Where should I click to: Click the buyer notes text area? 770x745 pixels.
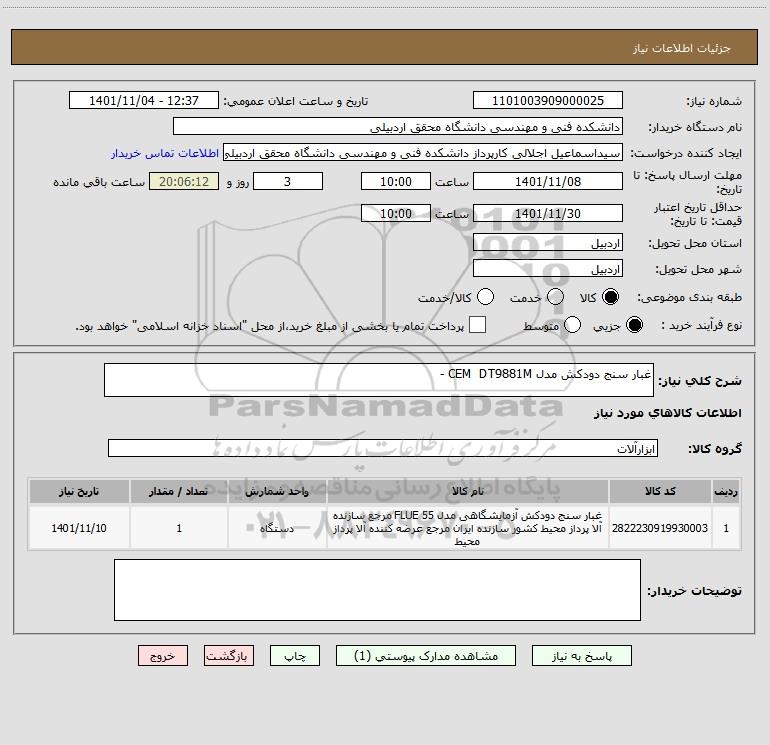(x=377, y=590)
